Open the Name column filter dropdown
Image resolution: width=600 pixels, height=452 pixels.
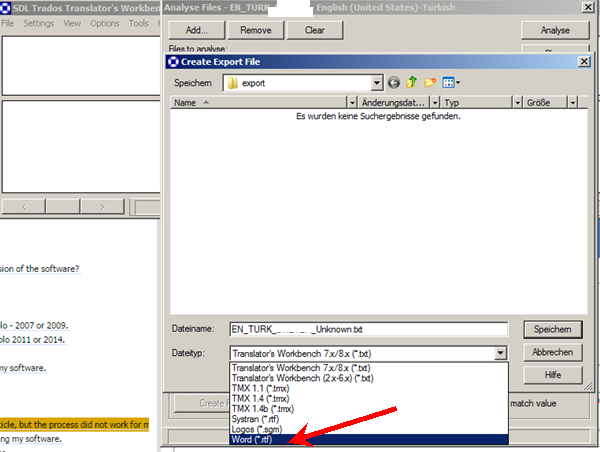352,103
